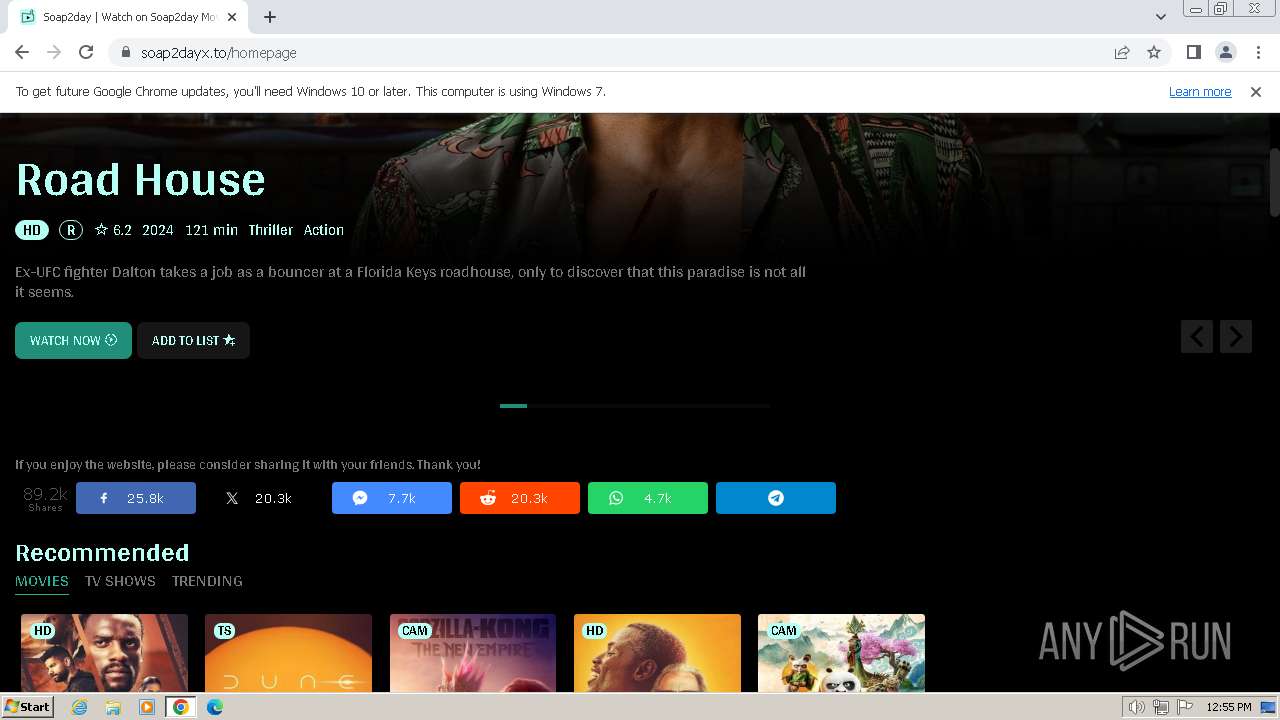Screen dimensions: 1280x720
Task: Click the address bar URL
Action: (218, 53)
